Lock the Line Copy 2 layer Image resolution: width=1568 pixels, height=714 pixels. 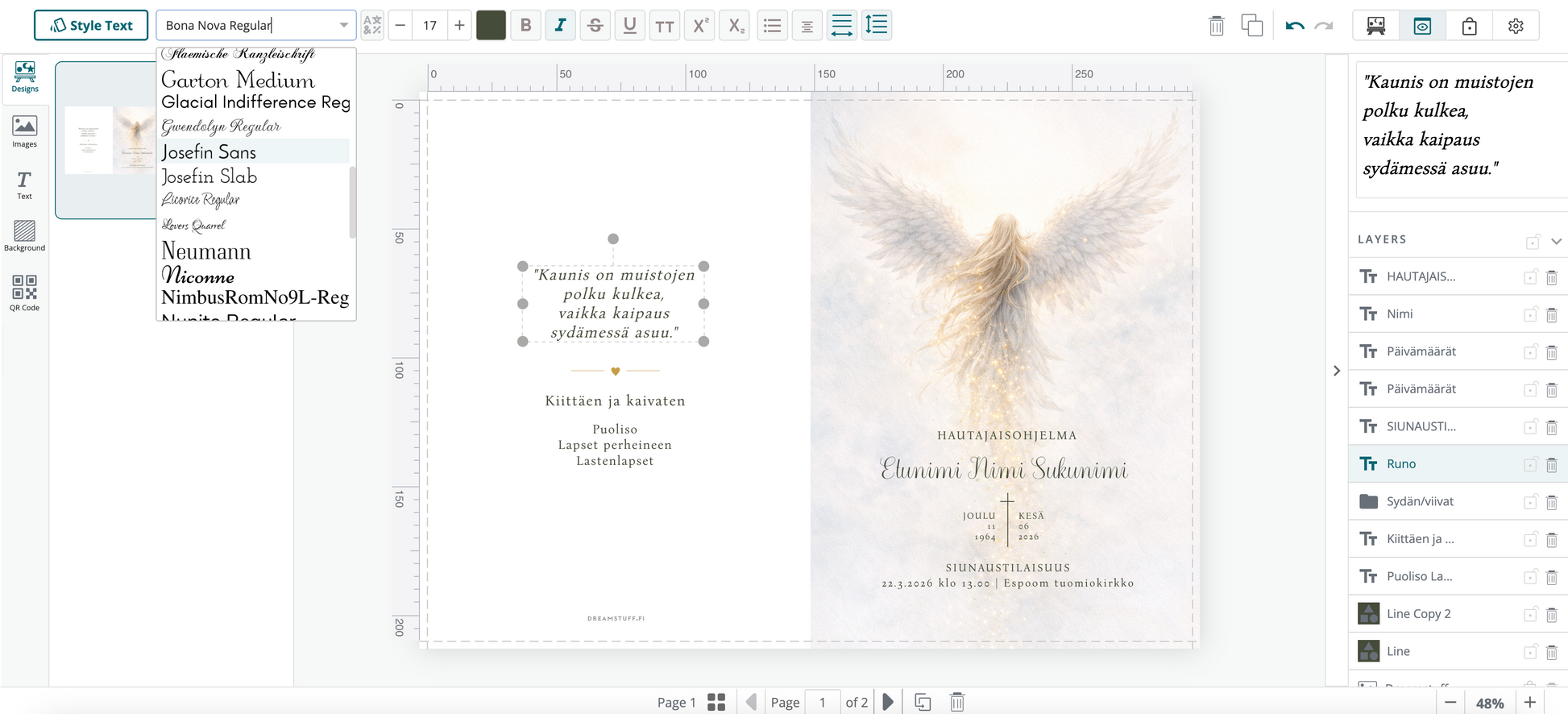point(1530,614)
